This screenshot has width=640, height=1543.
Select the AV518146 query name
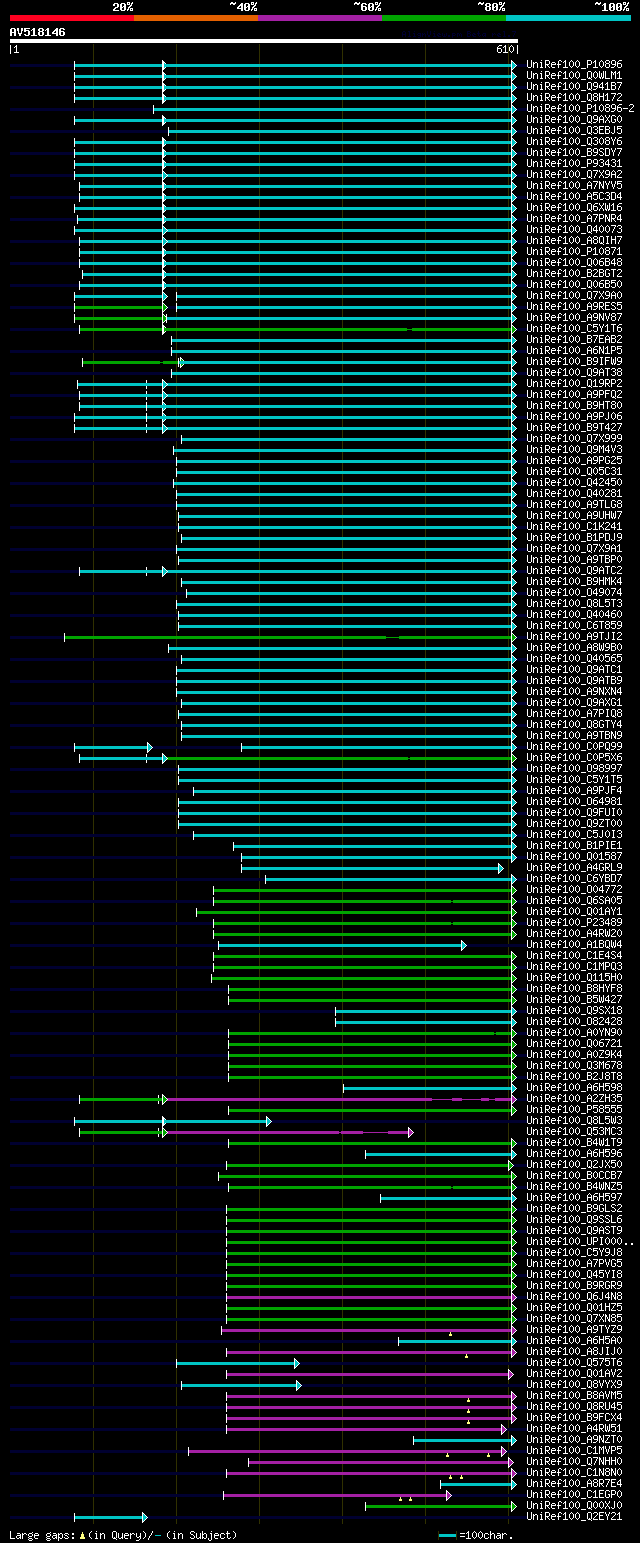[x=38, y=32]
